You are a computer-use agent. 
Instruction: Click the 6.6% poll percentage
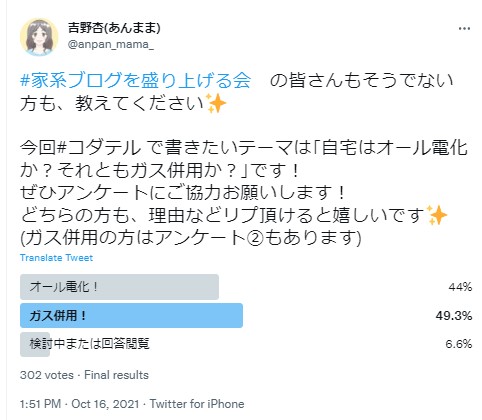[x=459, y=344]
